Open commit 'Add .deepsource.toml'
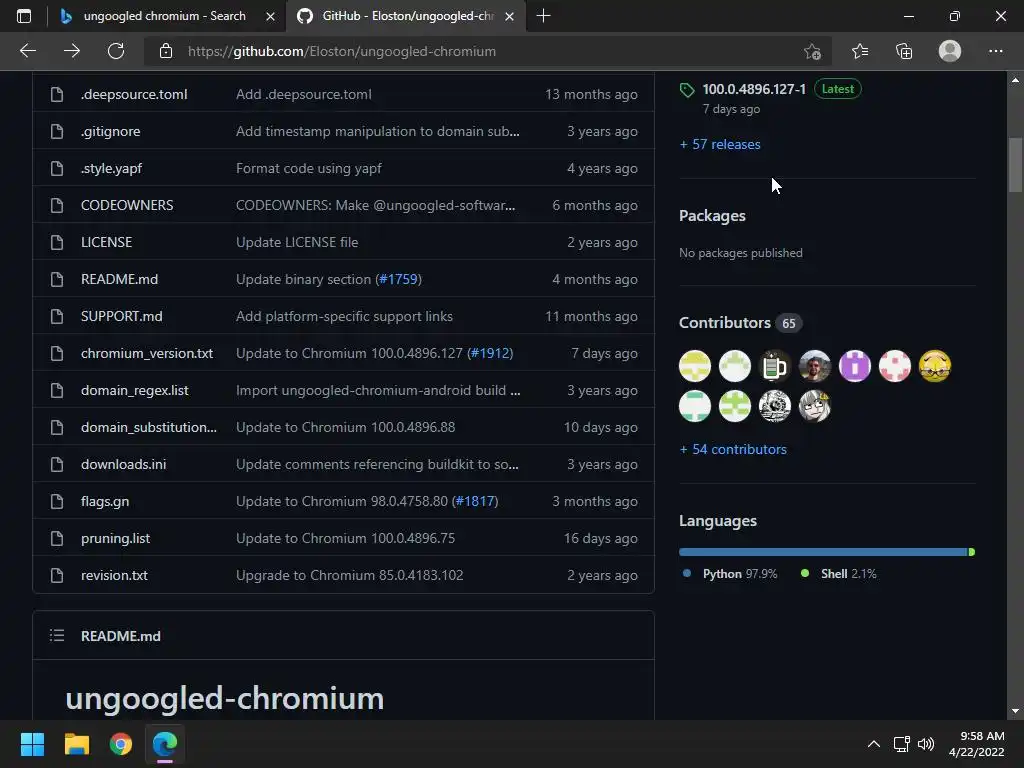 point(304,94)
